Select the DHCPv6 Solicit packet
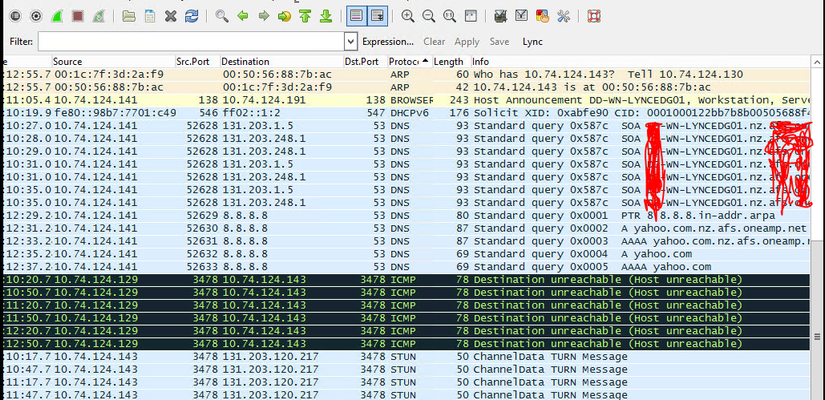 pyautogui.click(x=407, y=113)
